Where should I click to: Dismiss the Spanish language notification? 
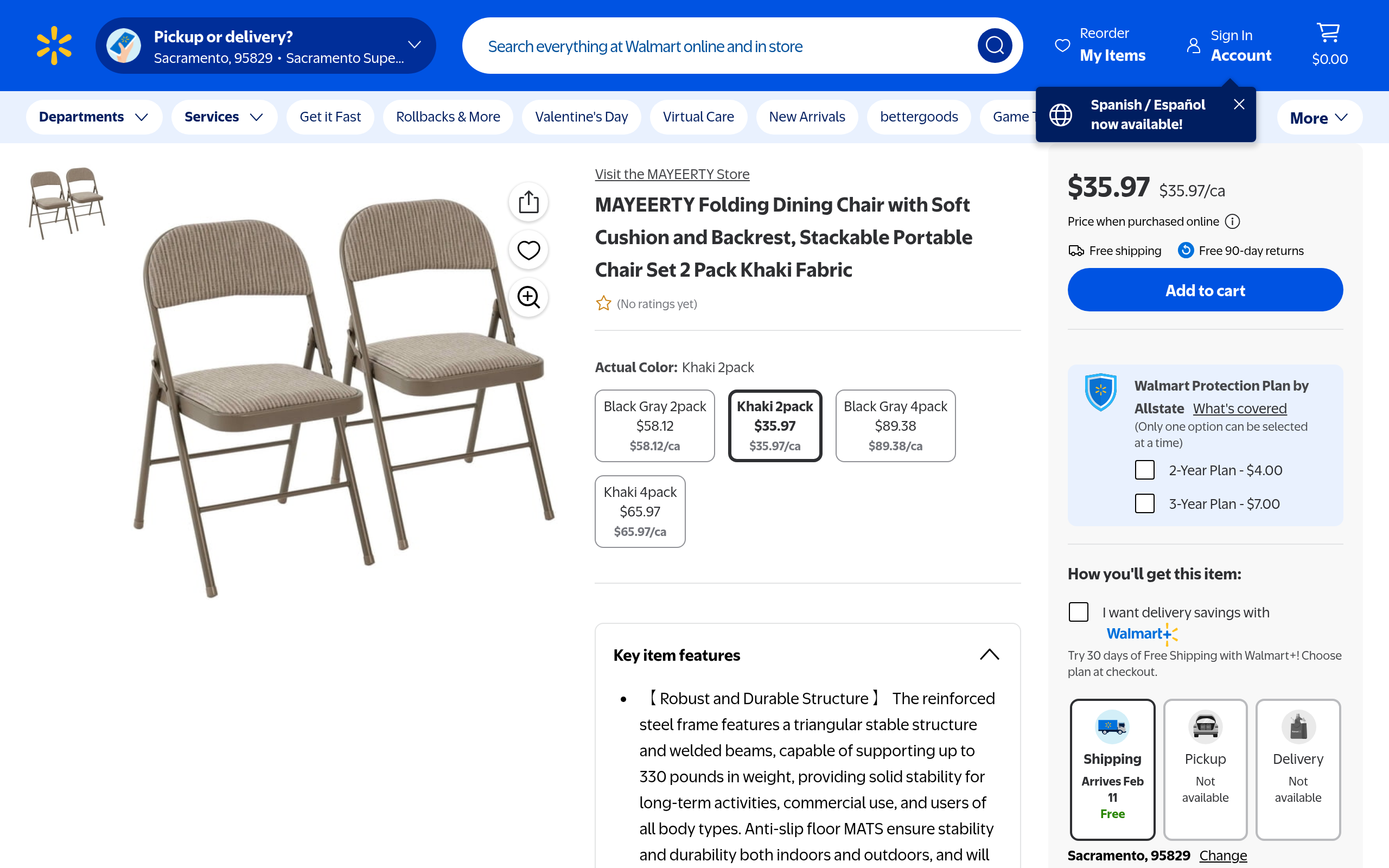click(x=1239, y=105)
